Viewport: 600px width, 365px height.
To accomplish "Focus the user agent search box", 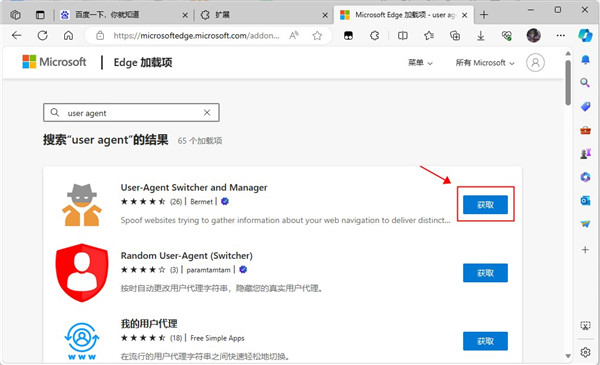I will (131, 112).
